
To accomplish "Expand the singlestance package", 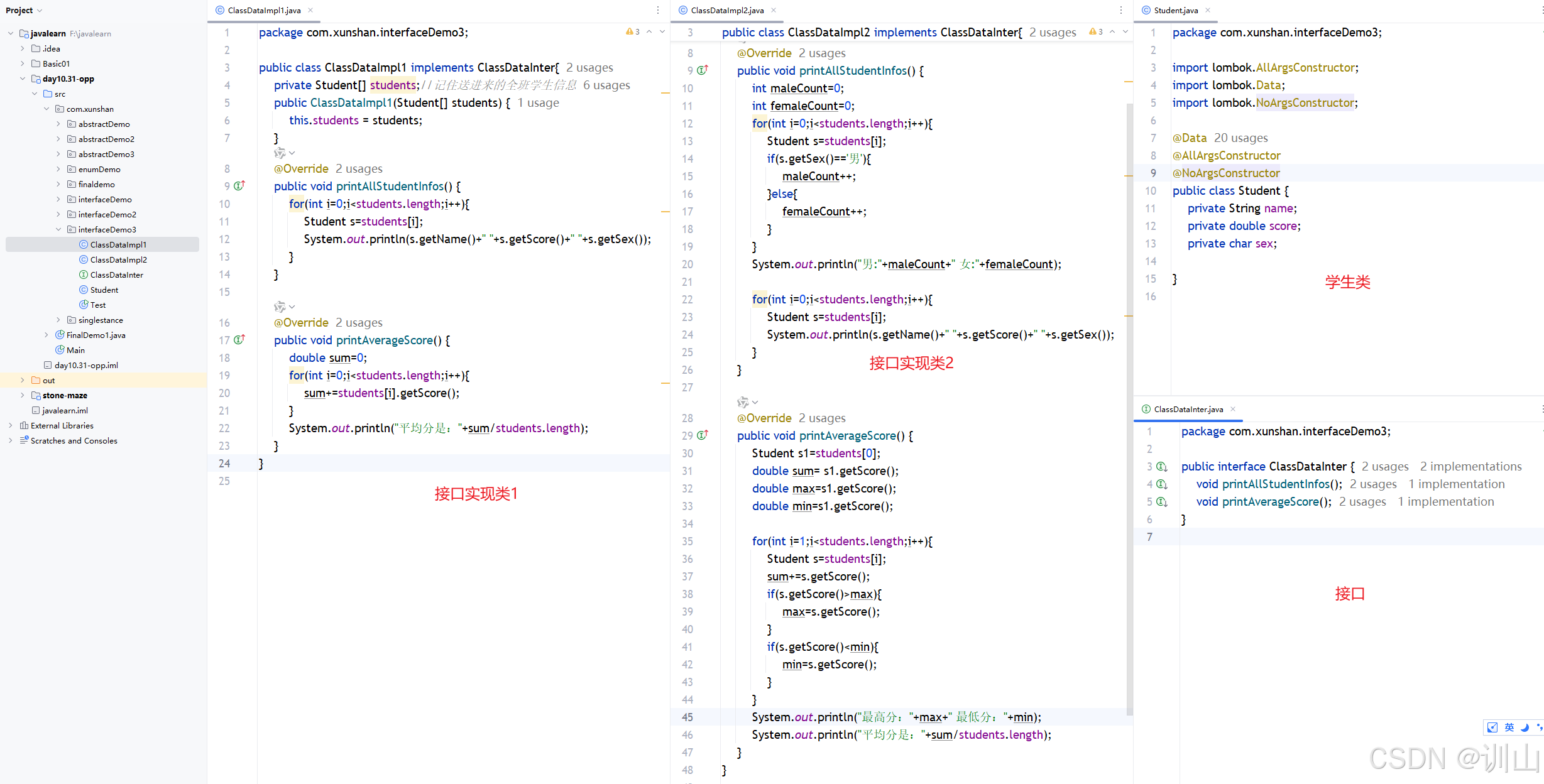I will pos(58,320).
